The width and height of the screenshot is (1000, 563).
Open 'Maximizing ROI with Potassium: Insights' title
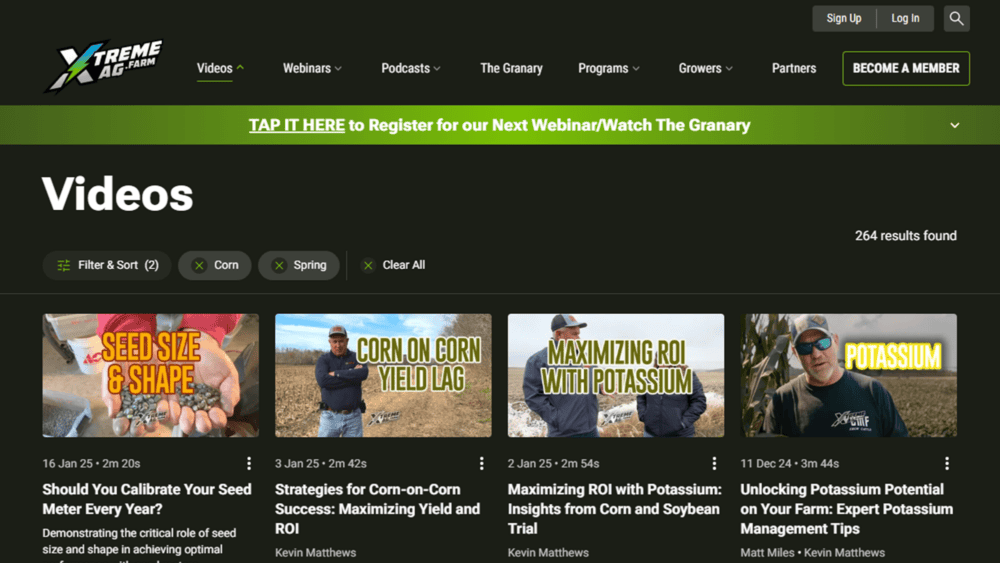pos(615,509)
